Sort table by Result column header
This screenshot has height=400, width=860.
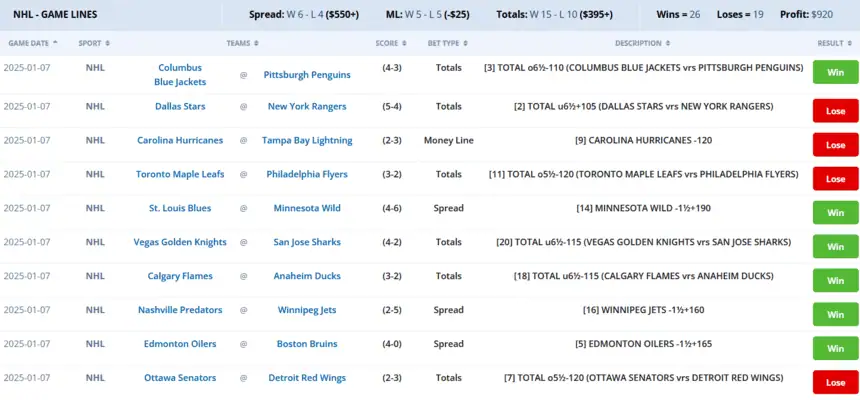[x=834, y=43]
